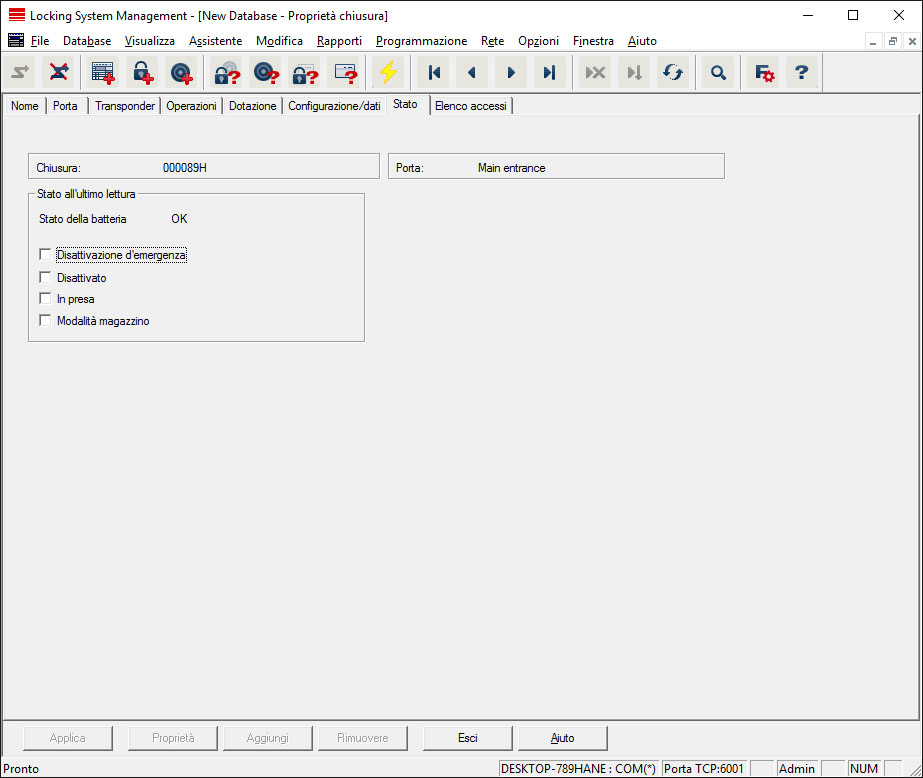Click the add new transponder icon
The width and height of the screenshot is (923, 778).
181,73
